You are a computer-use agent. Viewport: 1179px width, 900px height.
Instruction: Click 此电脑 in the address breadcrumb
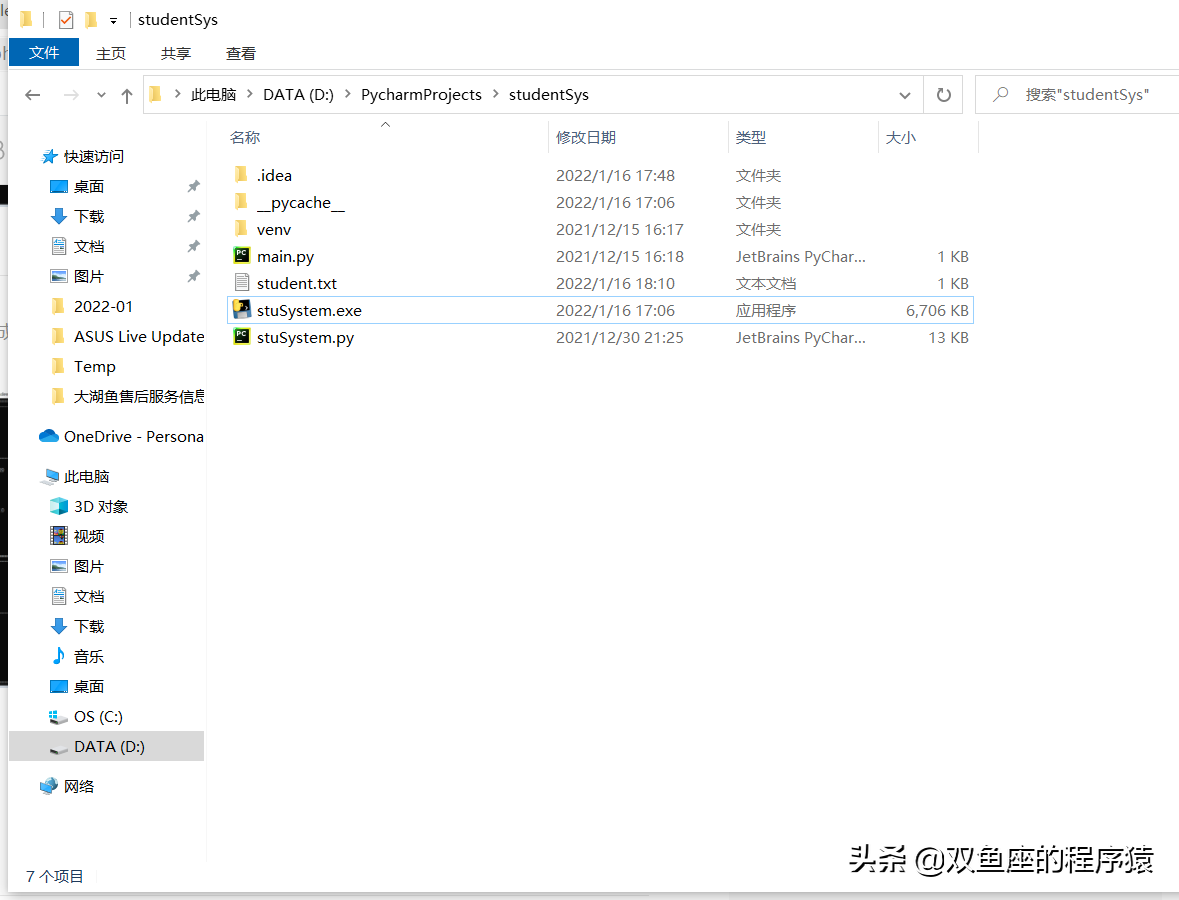[214, 95]
